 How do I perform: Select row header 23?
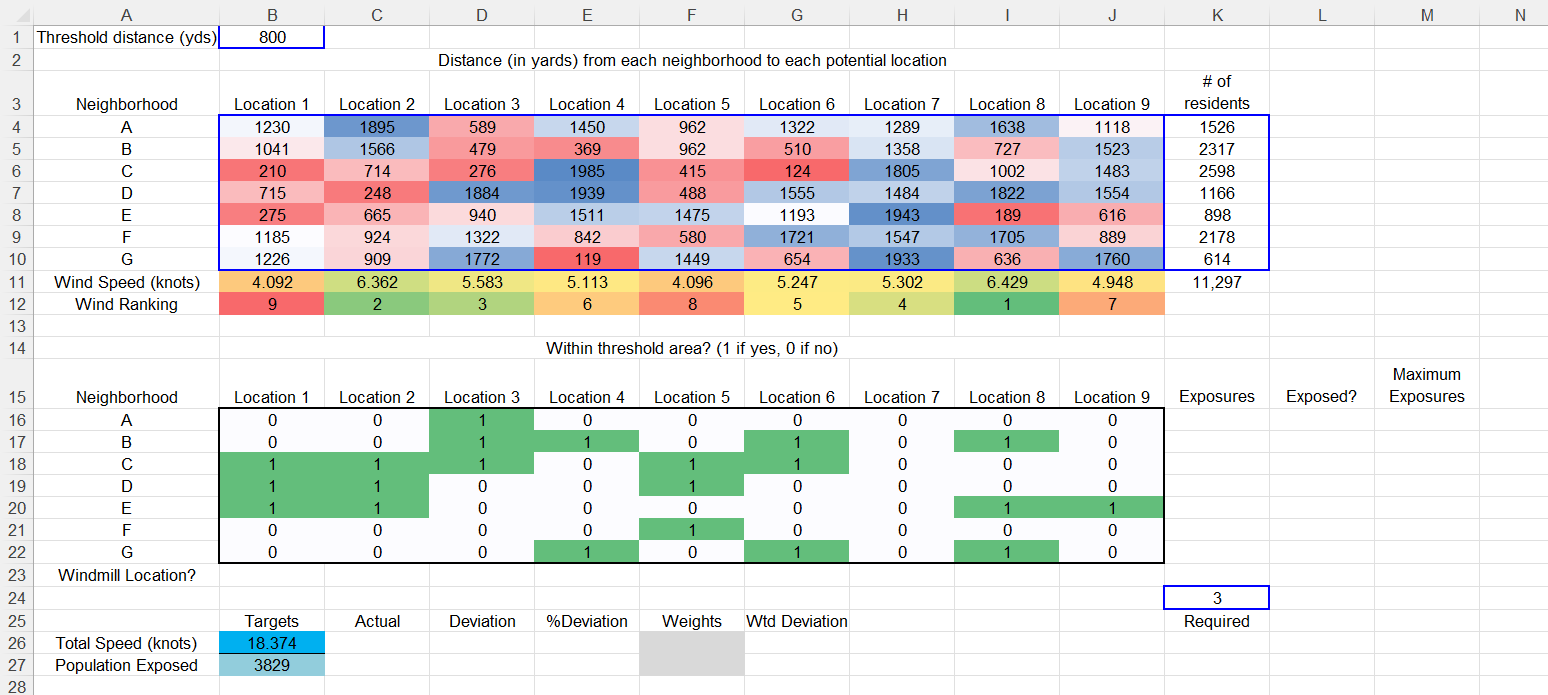coord(17,575)
